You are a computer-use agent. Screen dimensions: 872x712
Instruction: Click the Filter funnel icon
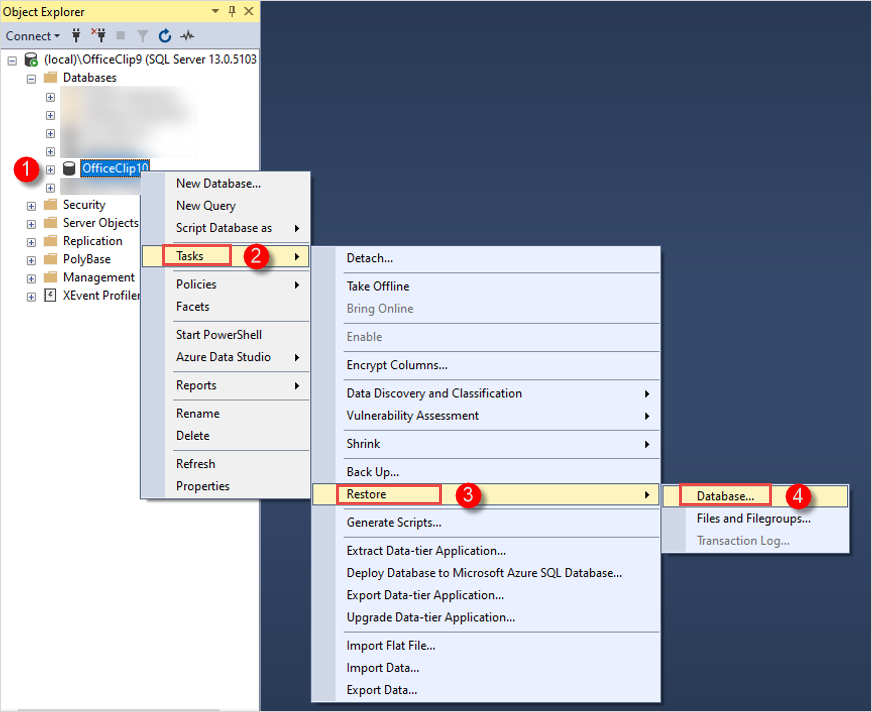click(142, 36)
